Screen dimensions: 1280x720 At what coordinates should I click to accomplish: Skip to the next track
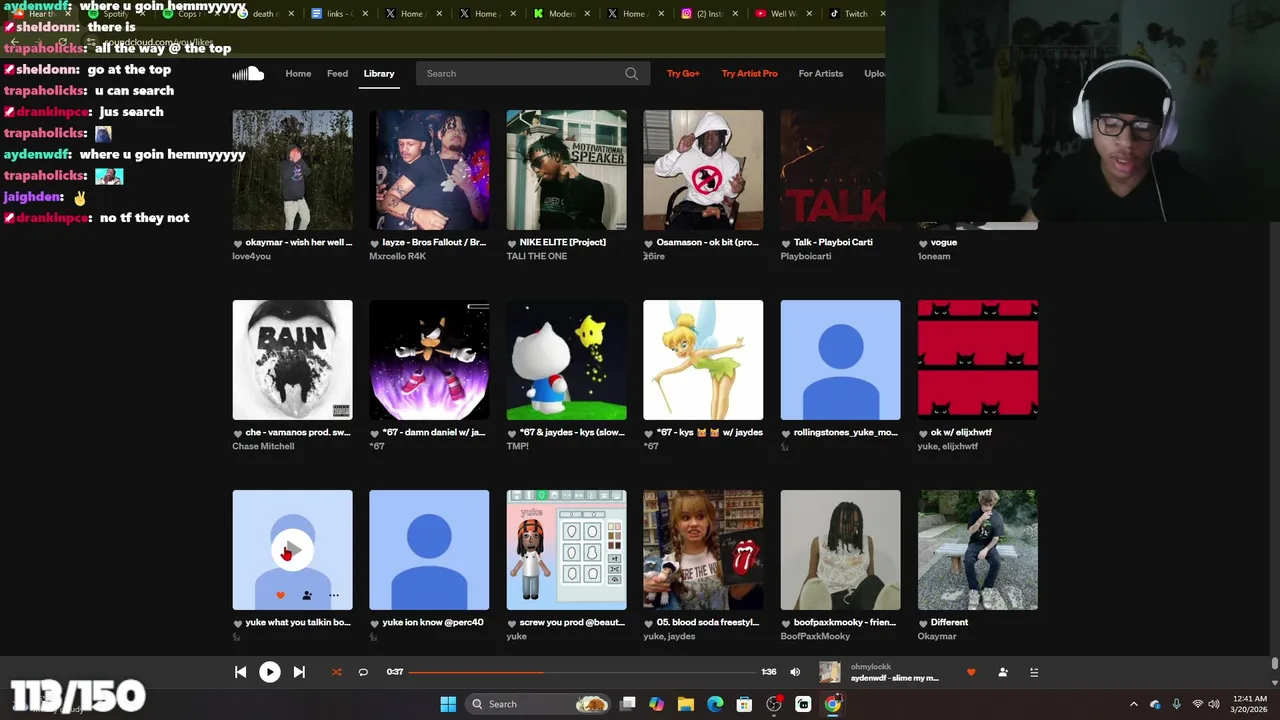(299, 672)
